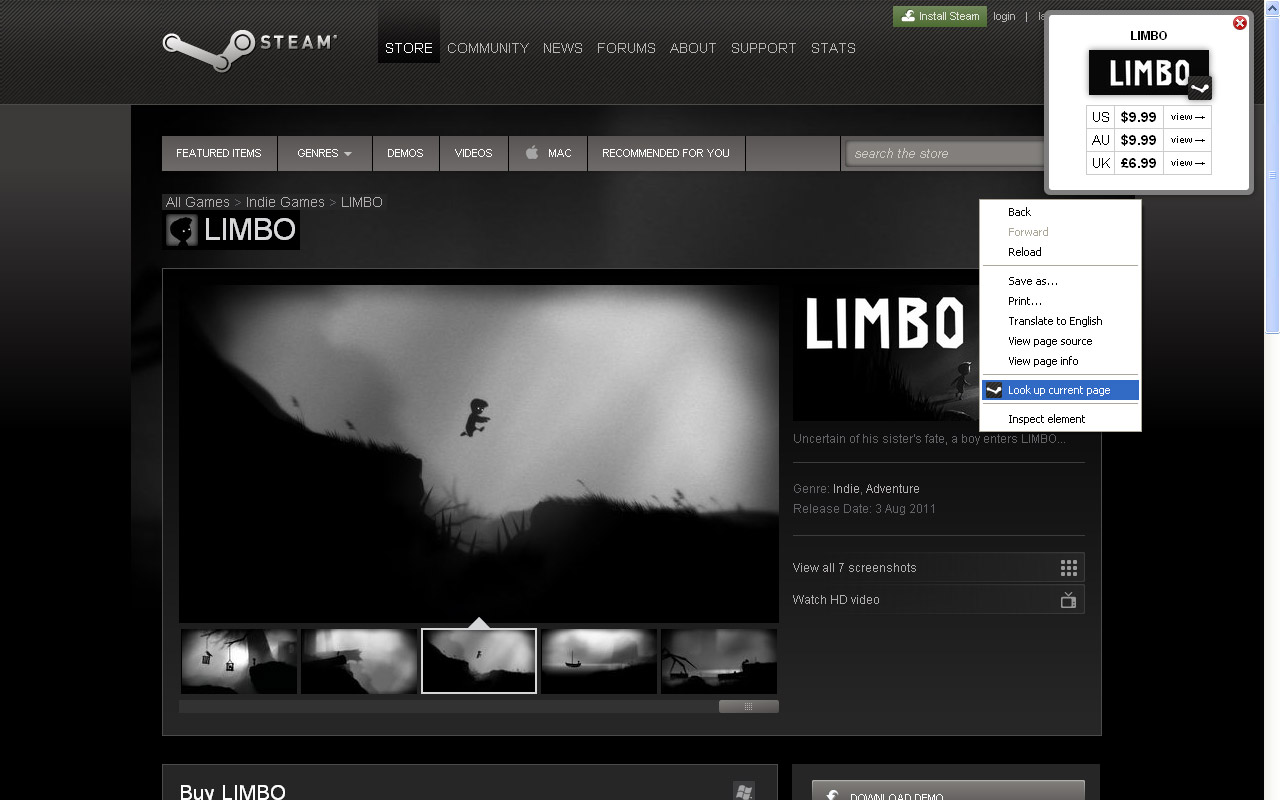Open the VIDEOS store section

474,153
